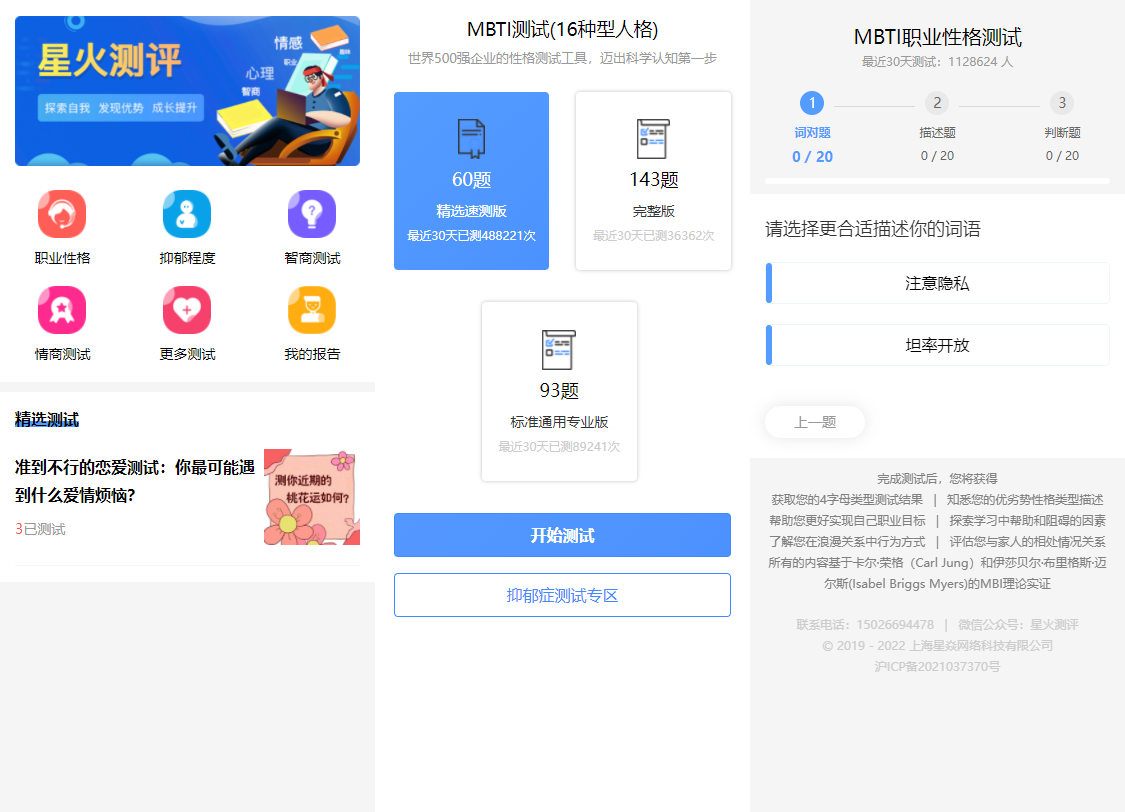Click the document icon on 60题 card
1125x812 pixels.
pyautogui.click(x=471, y=138)
